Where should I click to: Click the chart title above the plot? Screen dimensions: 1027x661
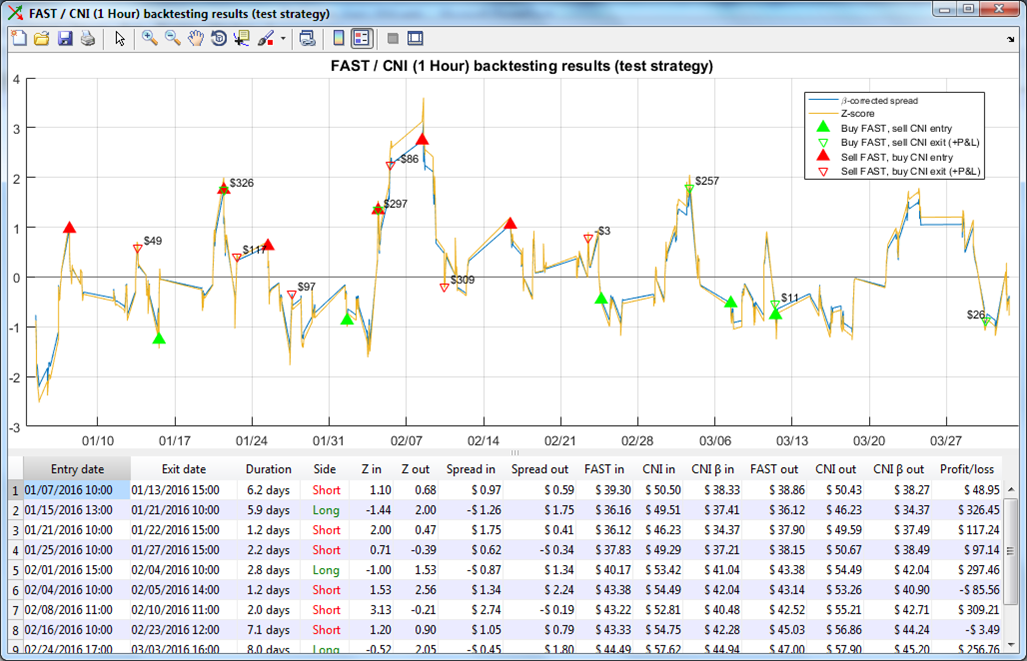coord(522,66)
